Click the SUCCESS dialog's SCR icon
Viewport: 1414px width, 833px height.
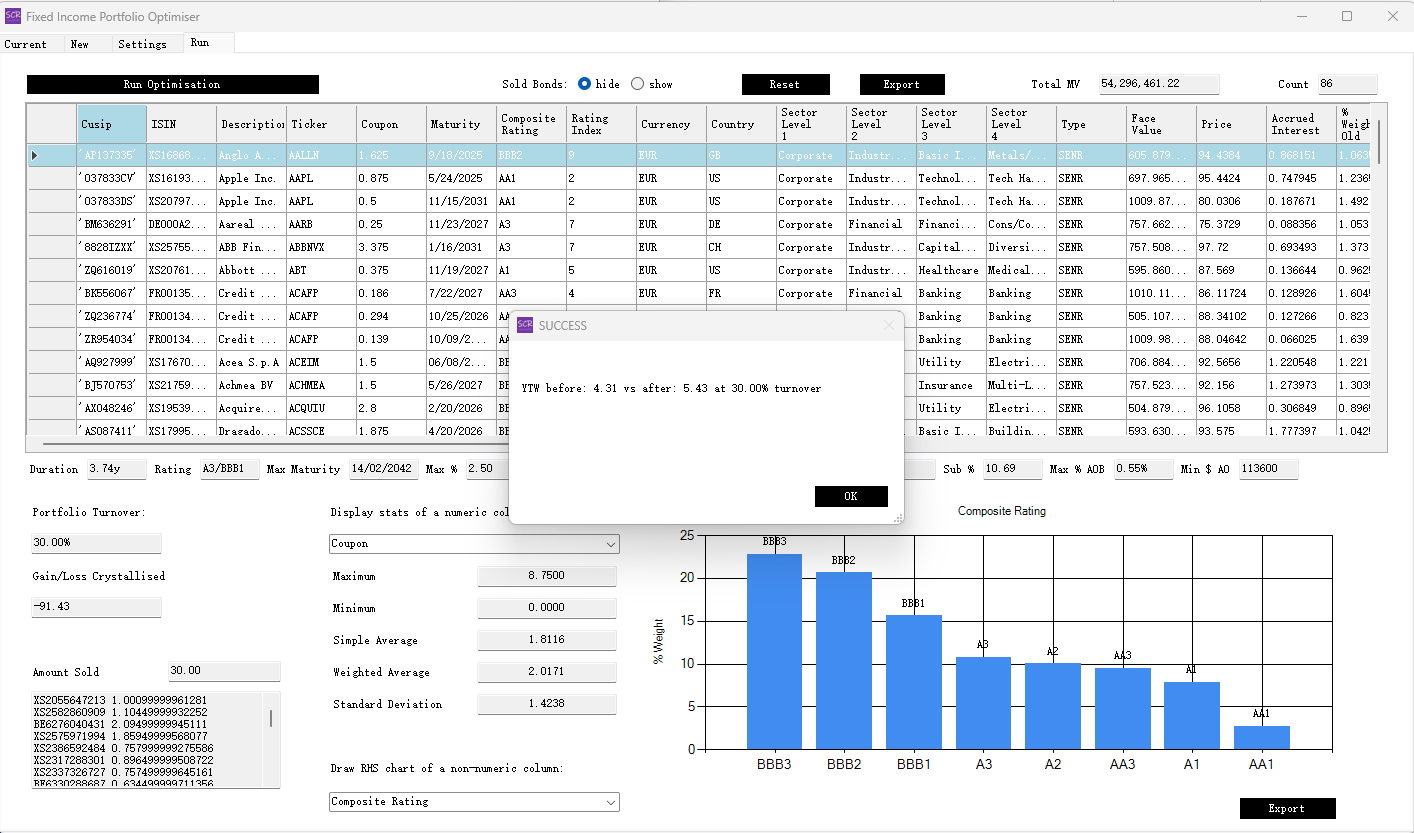[525, 325]
